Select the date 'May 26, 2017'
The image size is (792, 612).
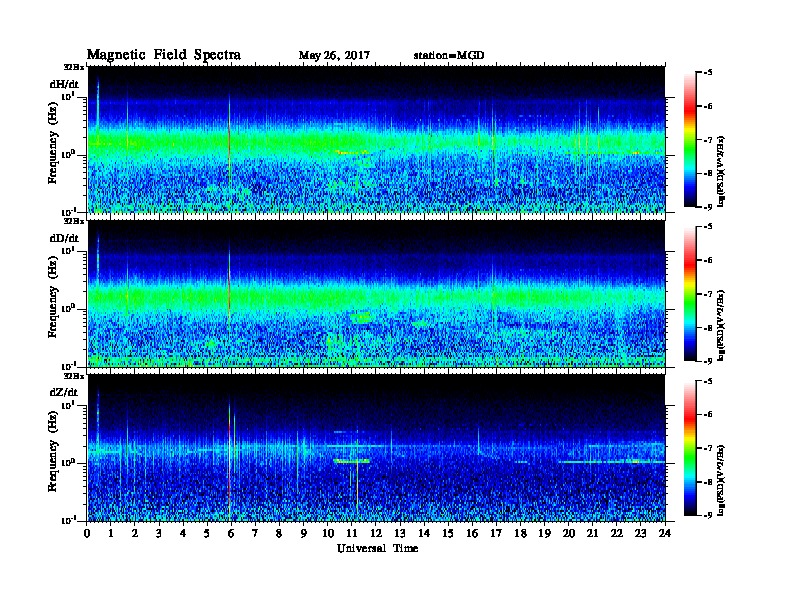(334, 55)
